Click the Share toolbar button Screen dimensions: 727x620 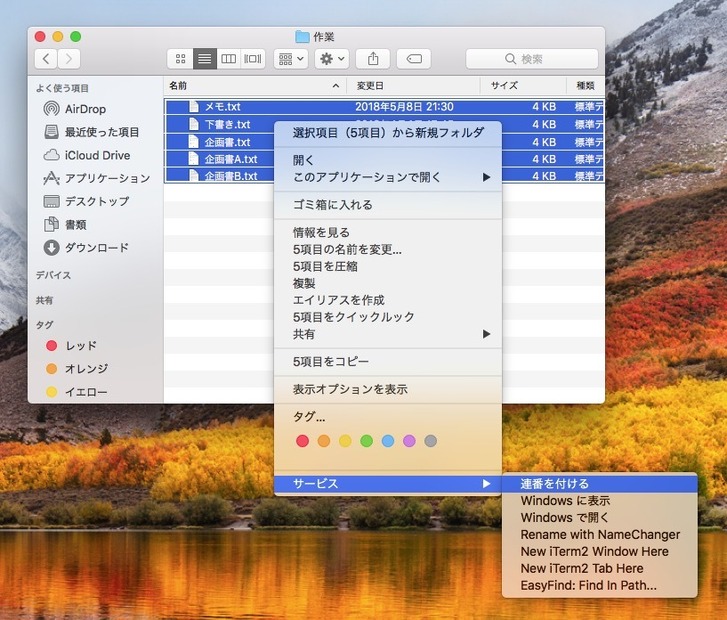click(373, 59)
